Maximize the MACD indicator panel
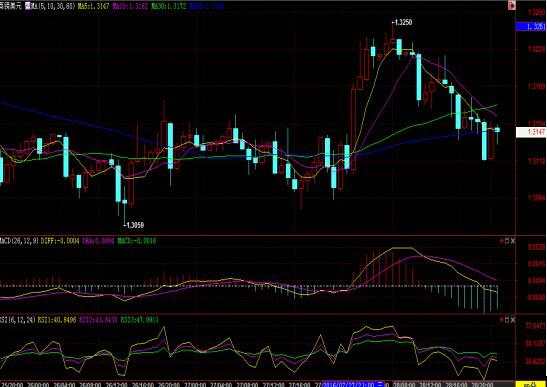 [507, 241]
